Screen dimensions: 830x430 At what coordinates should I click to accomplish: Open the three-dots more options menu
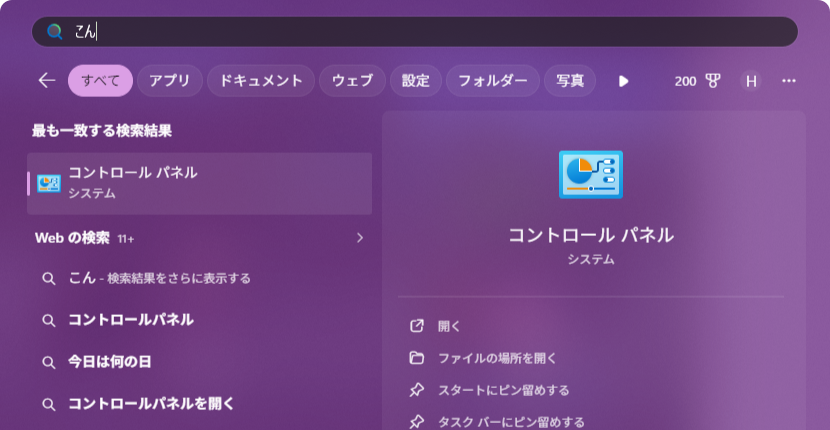coord(789,81)
